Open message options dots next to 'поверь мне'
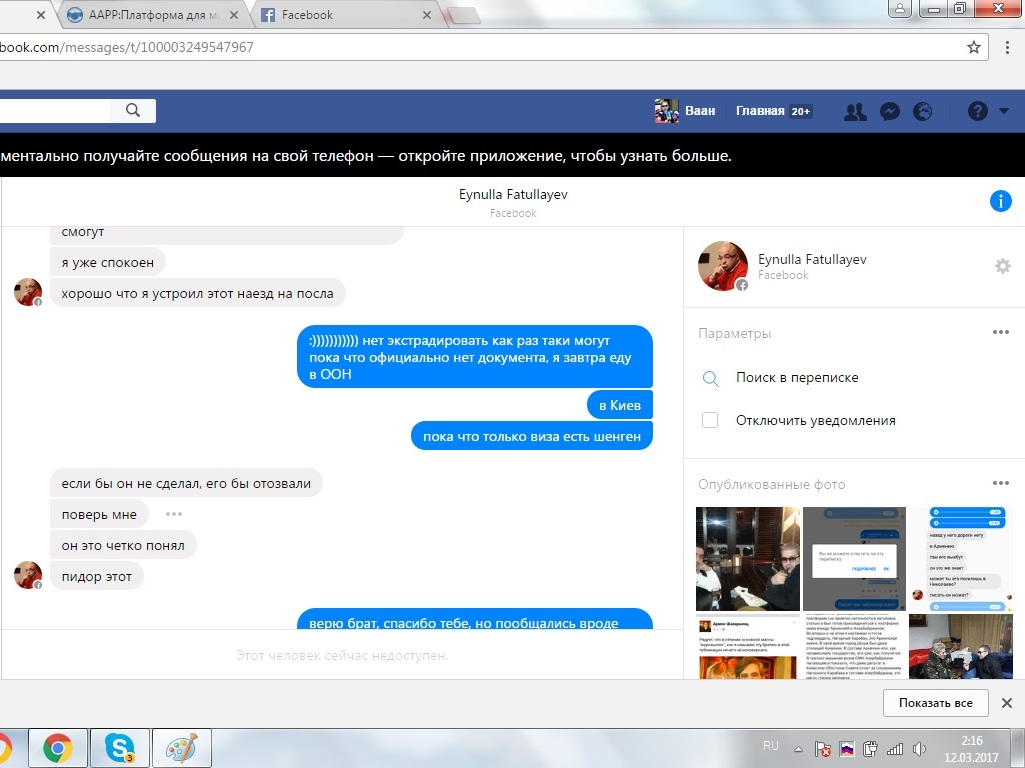This screenshot has height=768, width=1025. pyautogui.click(x=174, y=514)
